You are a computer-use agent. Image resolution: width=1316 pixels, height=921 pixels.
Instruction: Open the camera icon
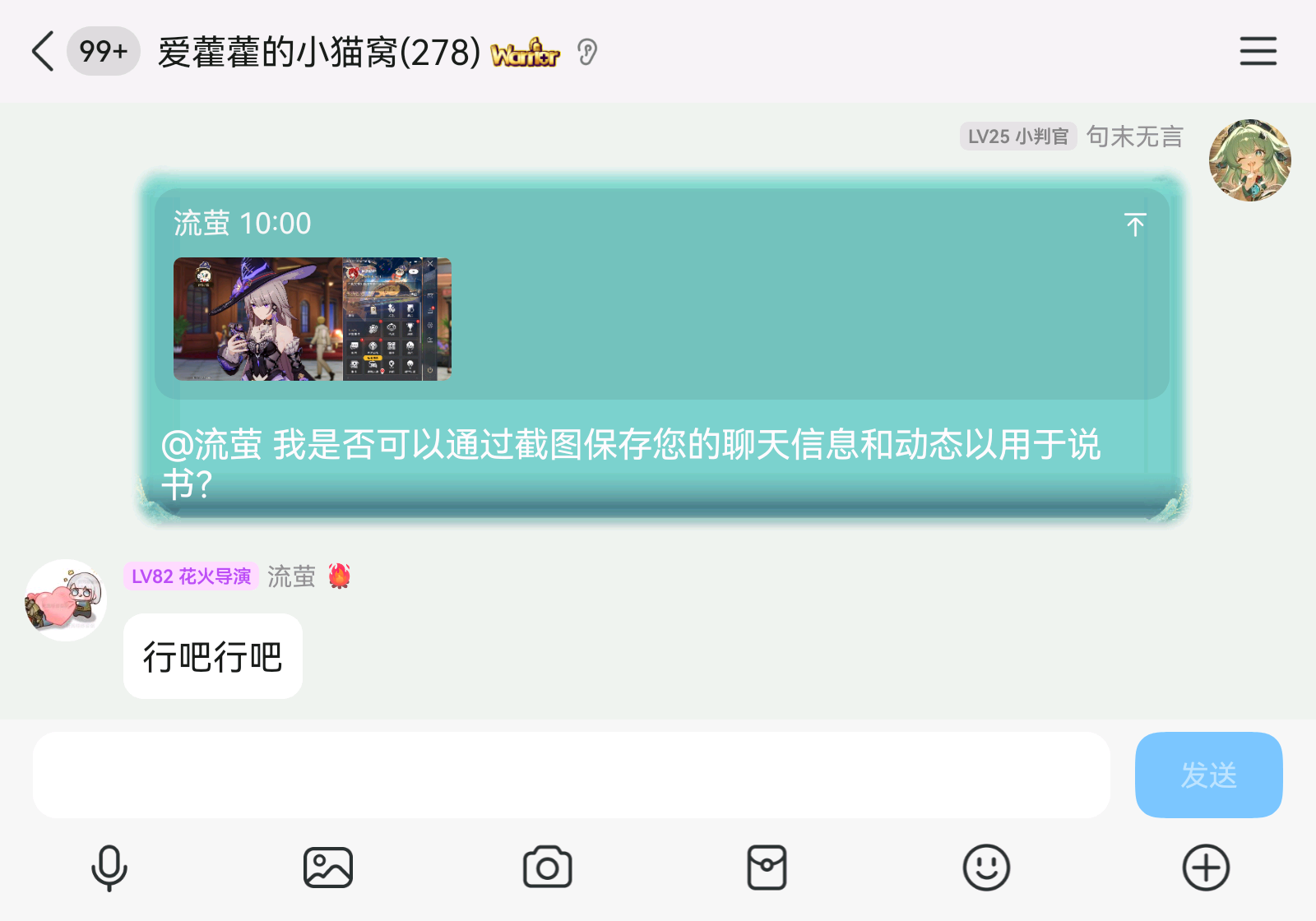pyautogui.click(x=548, y=868)
